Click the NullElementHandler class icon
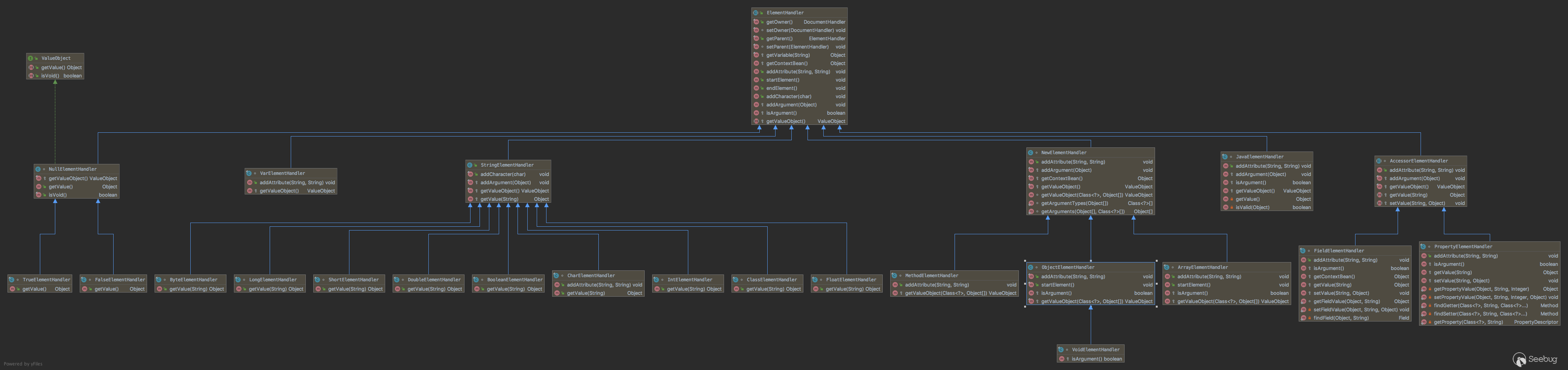This screenshot has height=370, width=1568. pos(38,169)
